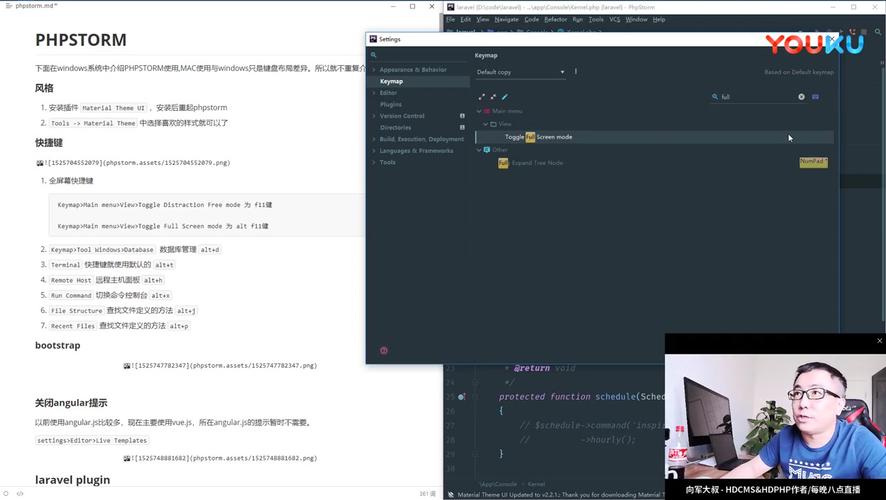Open the Edit menu in PhpStorm

[x=466, y=19]
